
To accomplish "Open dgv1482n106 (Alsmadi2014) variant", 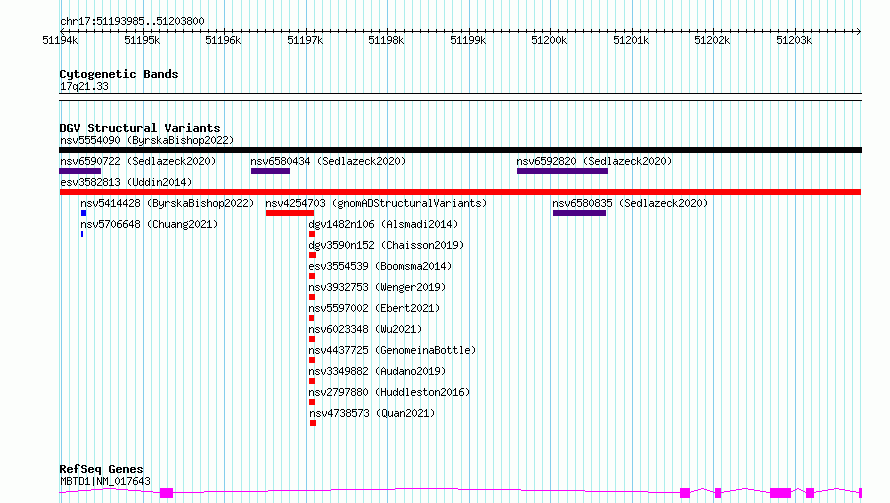I will click(x=383, y=224).
